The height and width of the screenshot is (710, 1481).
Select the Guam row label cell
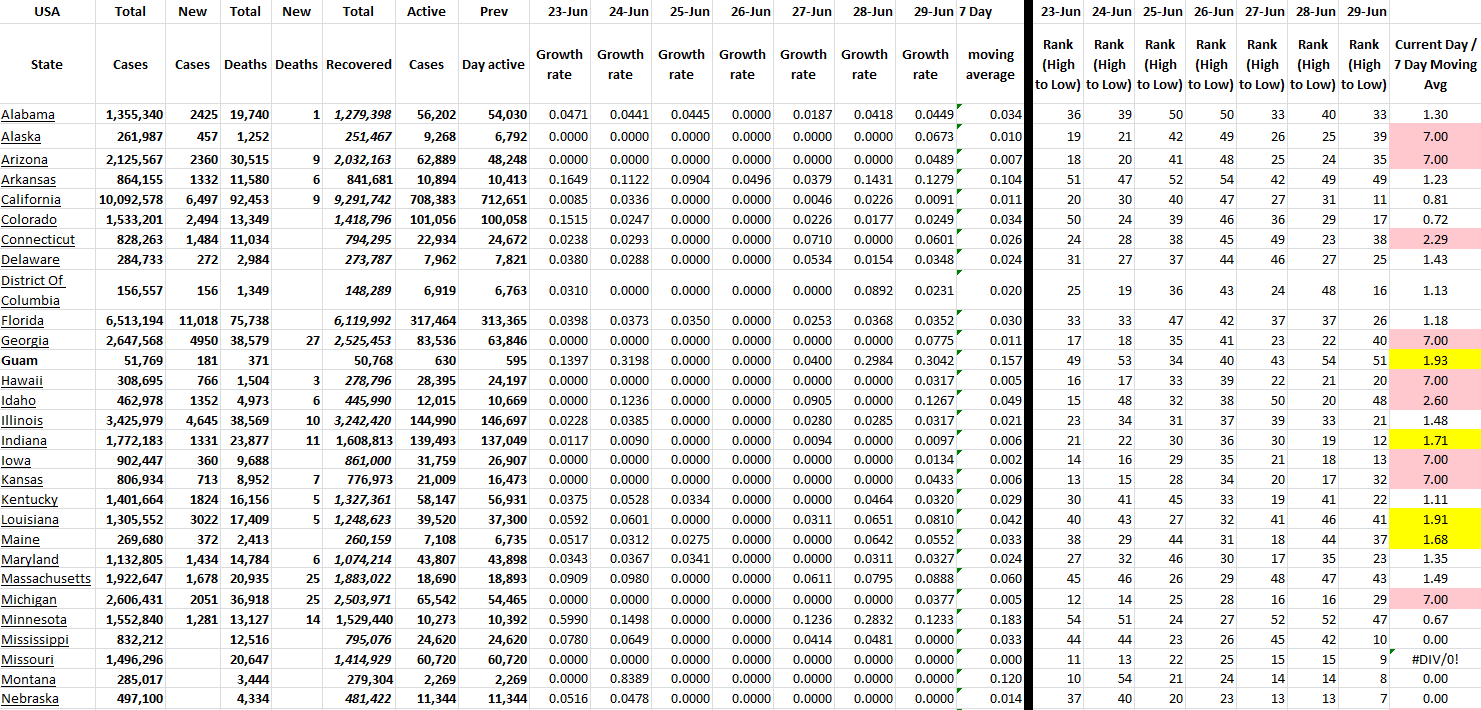pyautogui.click(x=20, y=360)
